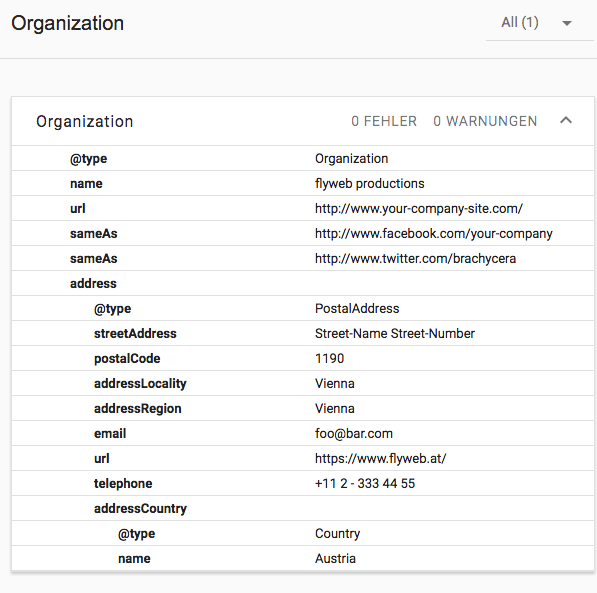The width and height of the screenshot is (597, 593).
Task: Click the name value flyweb productions
Action: tap(369, 184)
